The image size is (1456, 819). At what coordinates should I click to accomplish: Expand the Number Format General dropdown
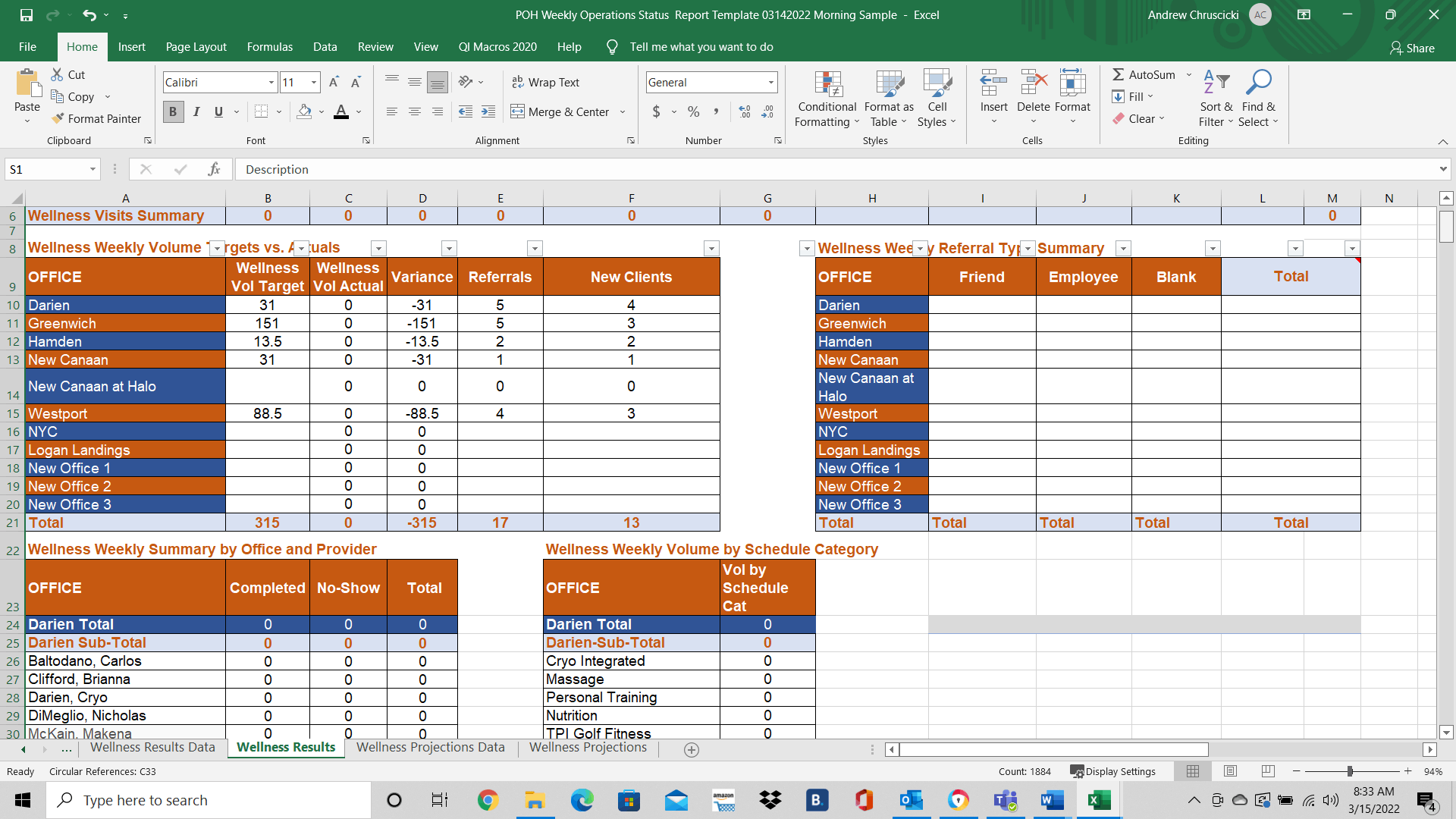coord(771,82)
